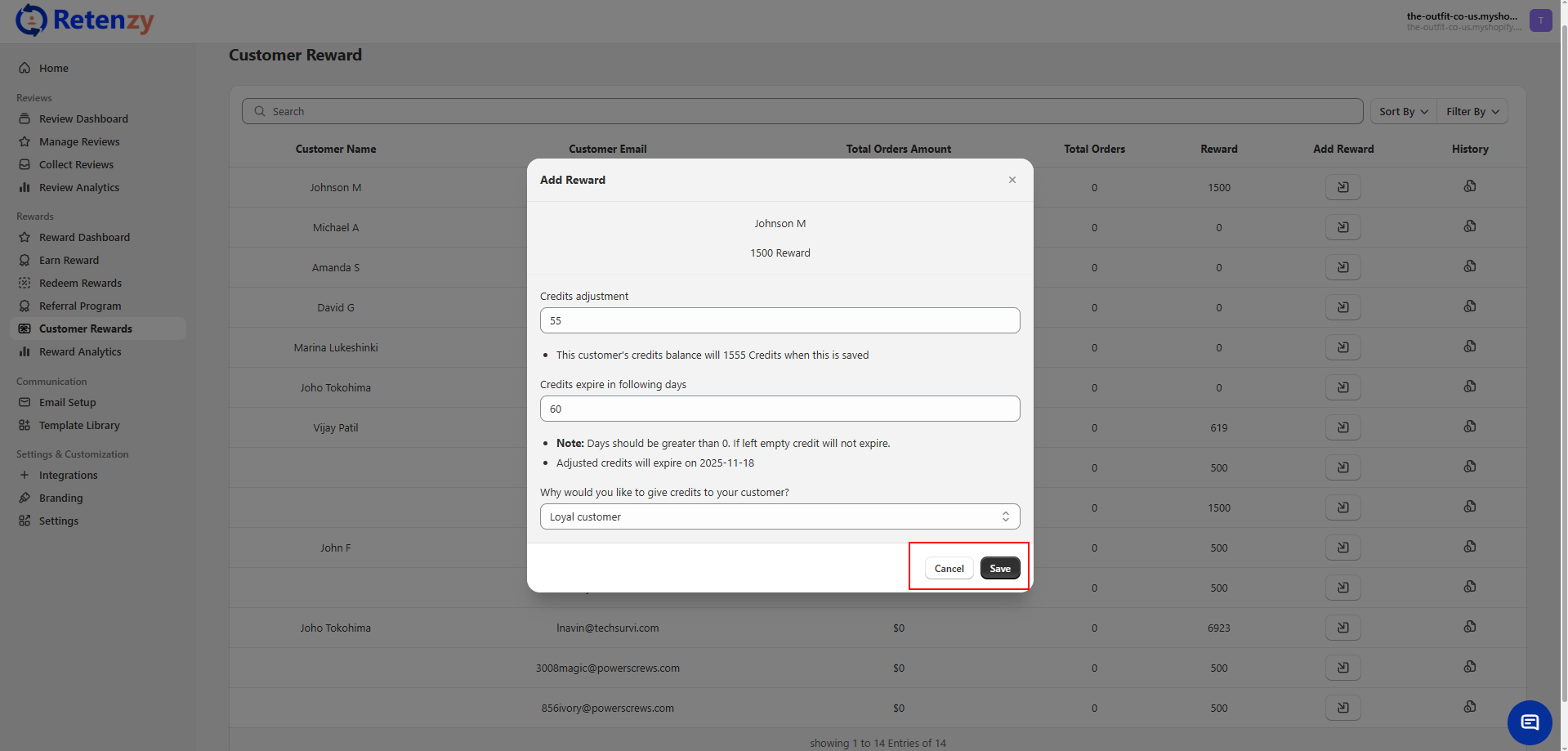Open the Sort By dropdown

tap(1403, 111)
